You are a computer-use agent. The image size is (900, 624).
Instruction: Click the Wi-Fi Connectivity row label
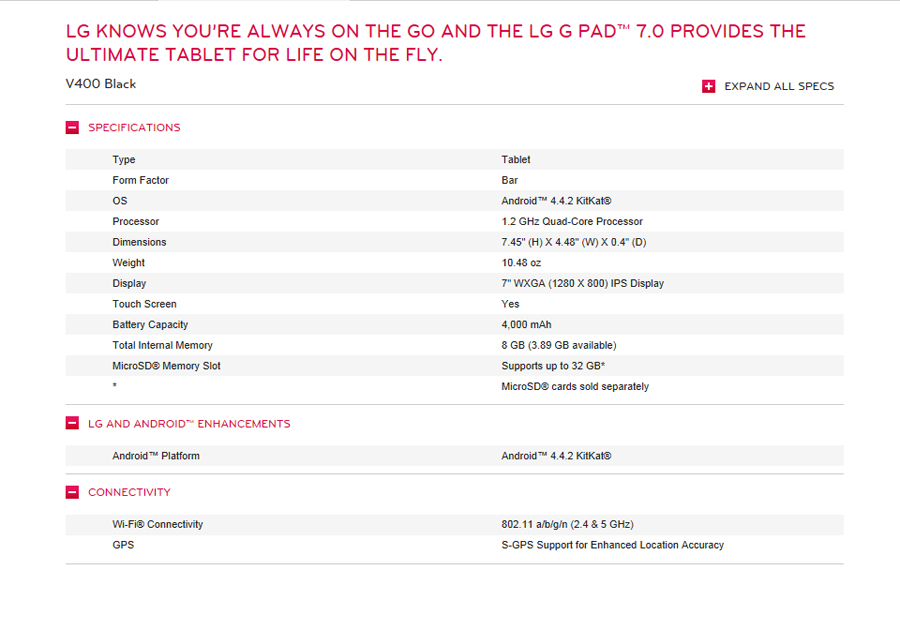158,525
